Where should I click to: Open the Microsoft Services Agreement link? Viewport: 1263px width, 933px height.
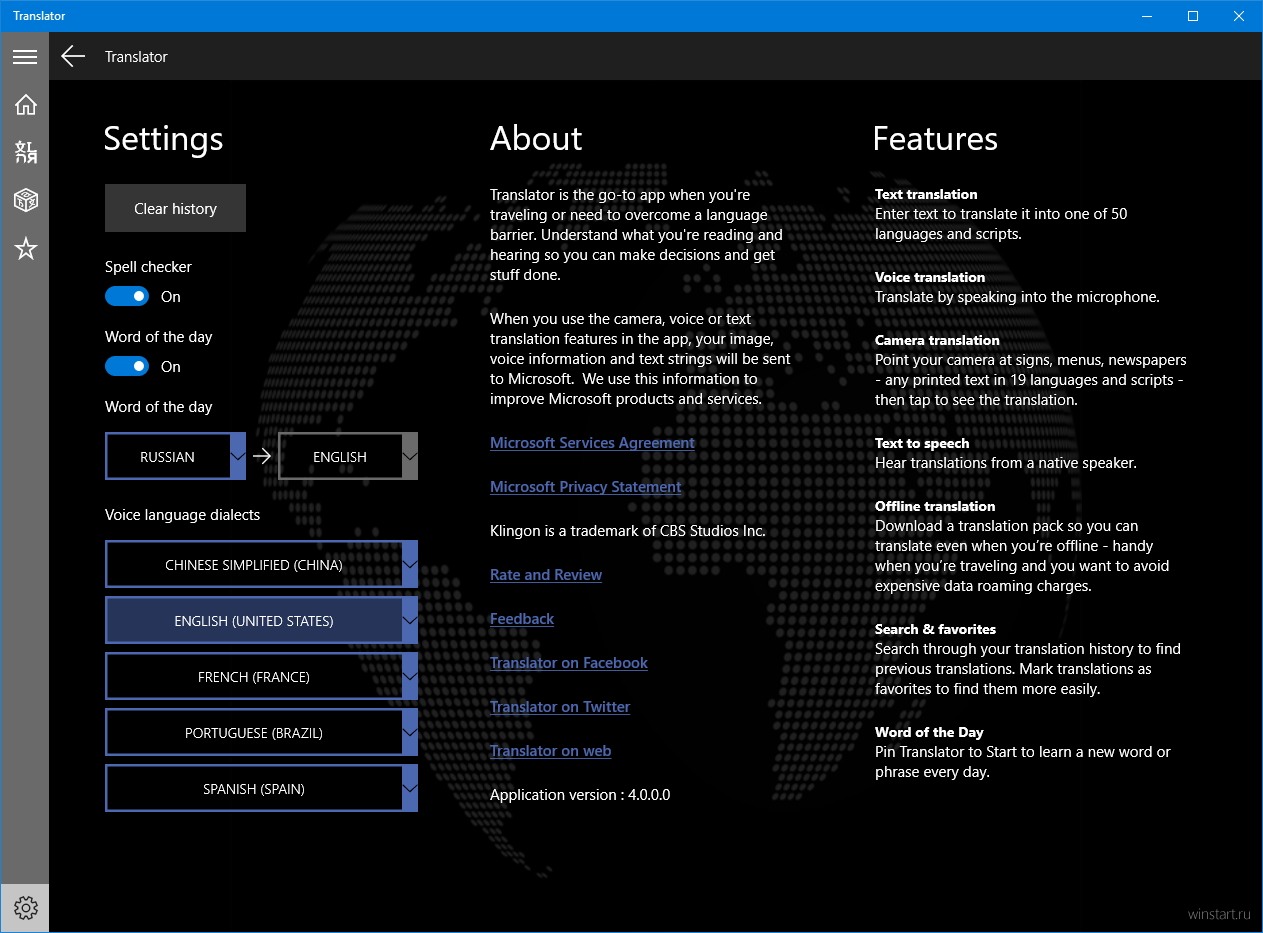[x=592, y=443]
